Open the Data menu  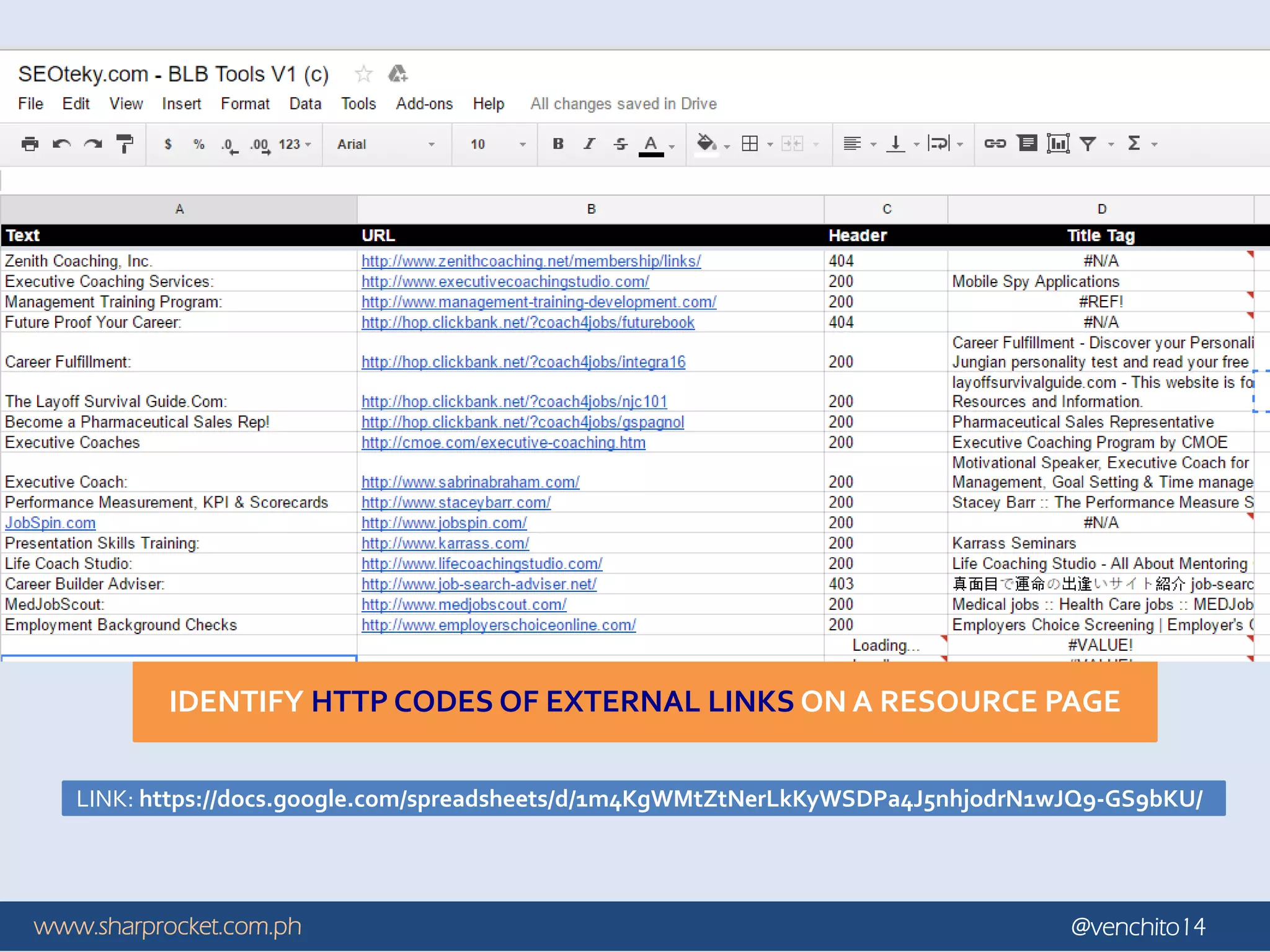305,104
